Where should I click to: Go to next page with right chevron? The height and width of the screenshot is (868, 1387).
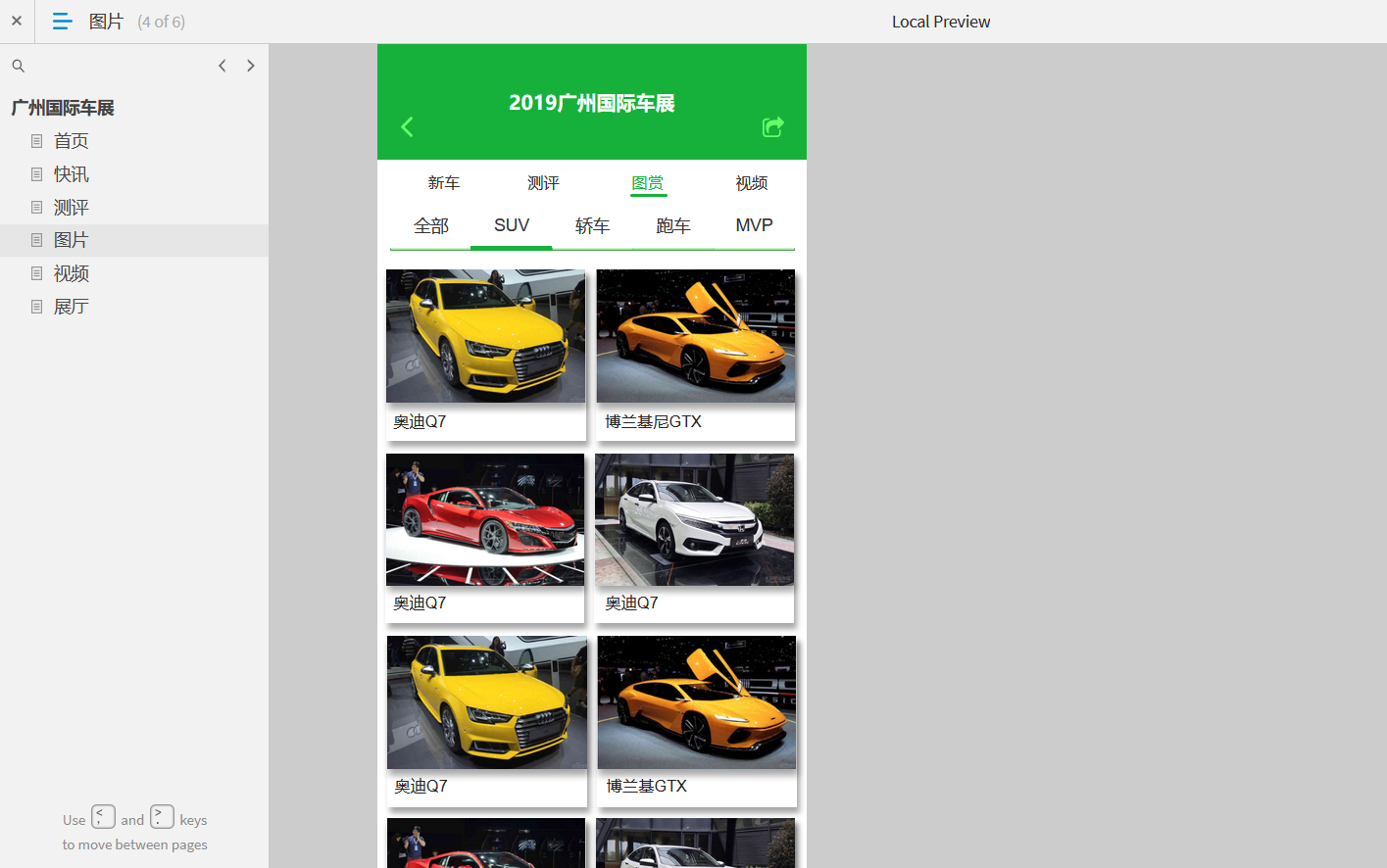pyautogui.click(x=251, y=66)
